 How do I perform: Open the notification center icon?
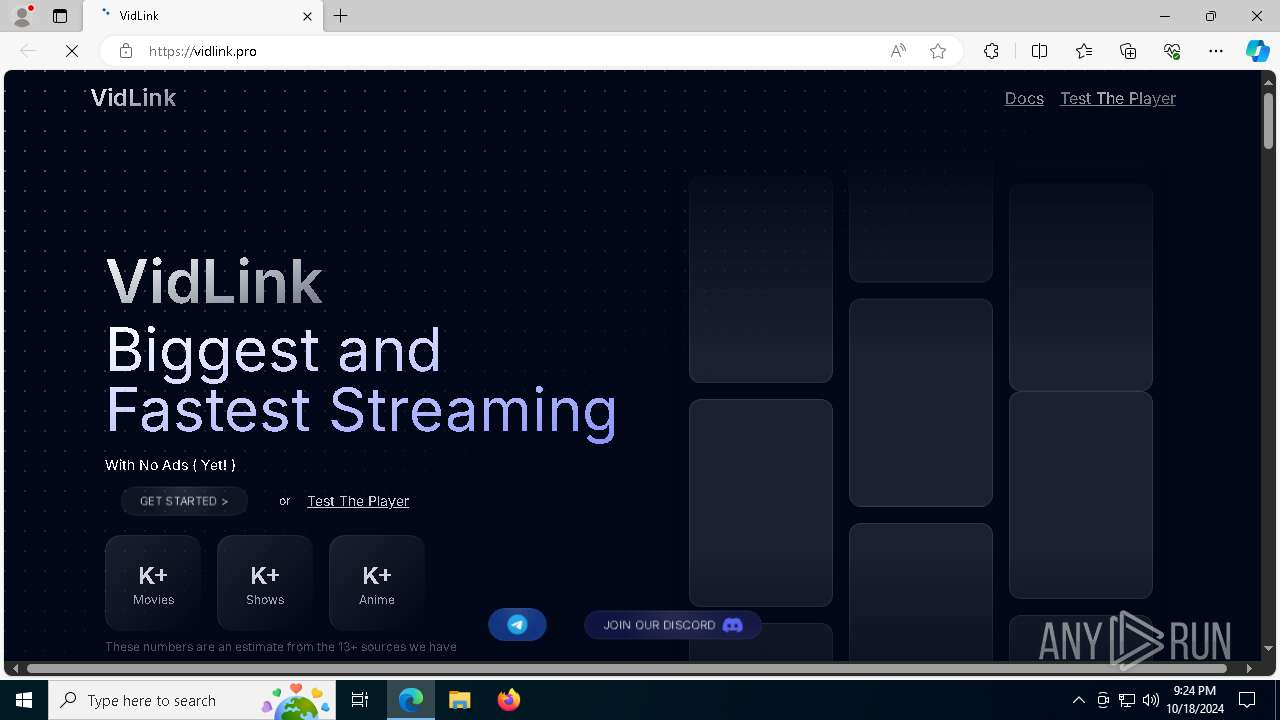(x=1247, y=700)
